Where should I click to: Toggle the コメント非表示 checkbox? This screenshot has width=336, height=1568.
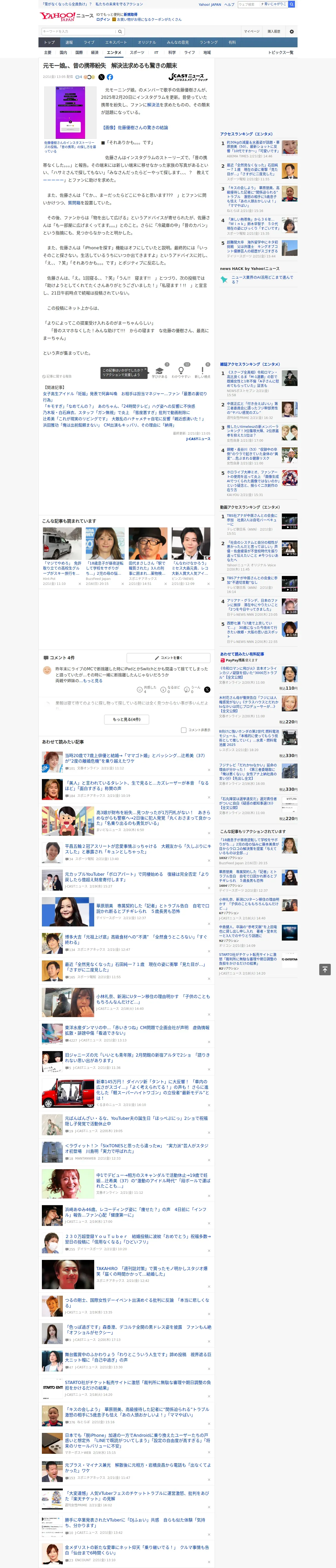click(x=183, y=730)
